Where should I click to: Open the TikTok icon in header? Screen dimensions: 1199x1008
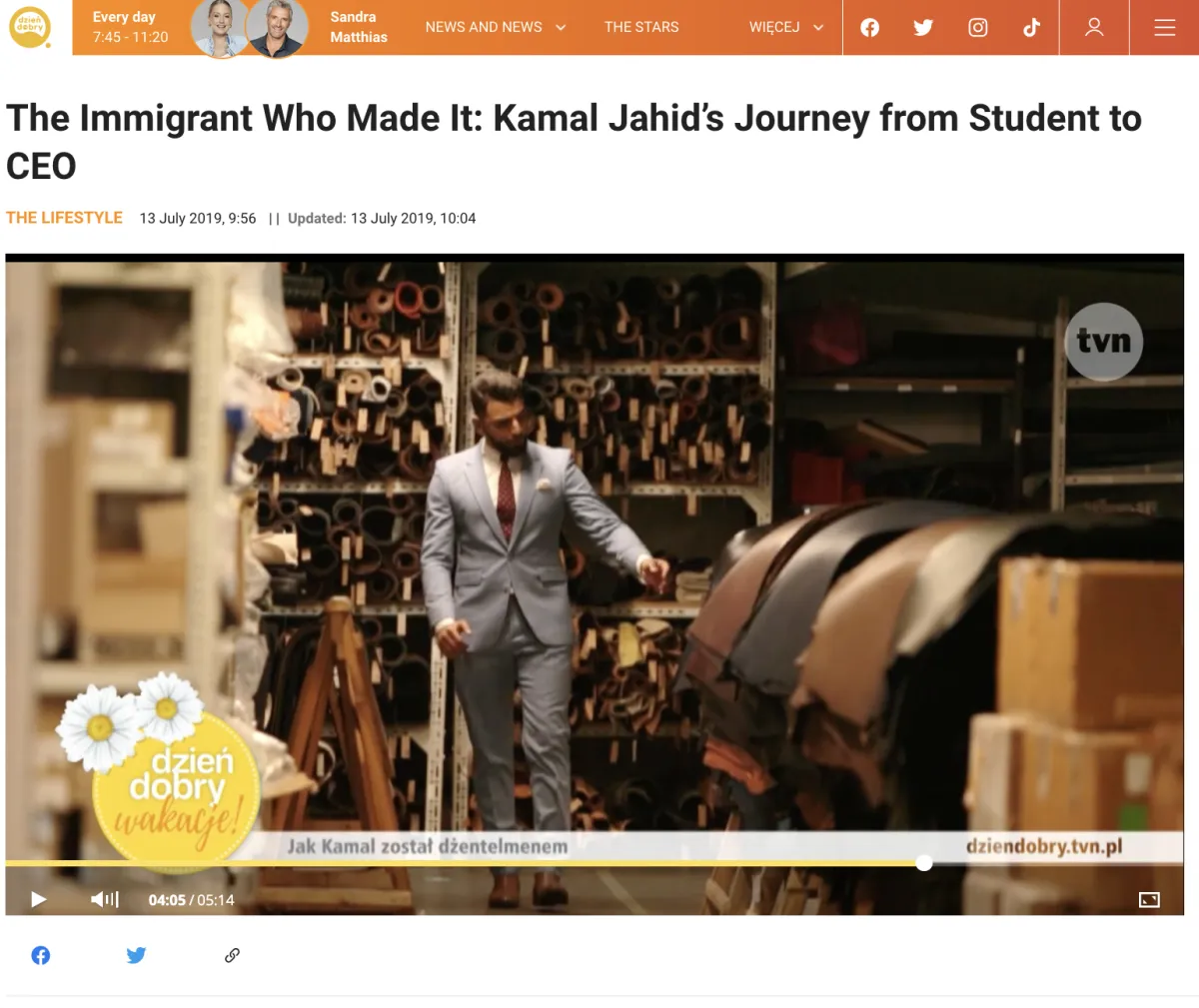pos(1031,27)
